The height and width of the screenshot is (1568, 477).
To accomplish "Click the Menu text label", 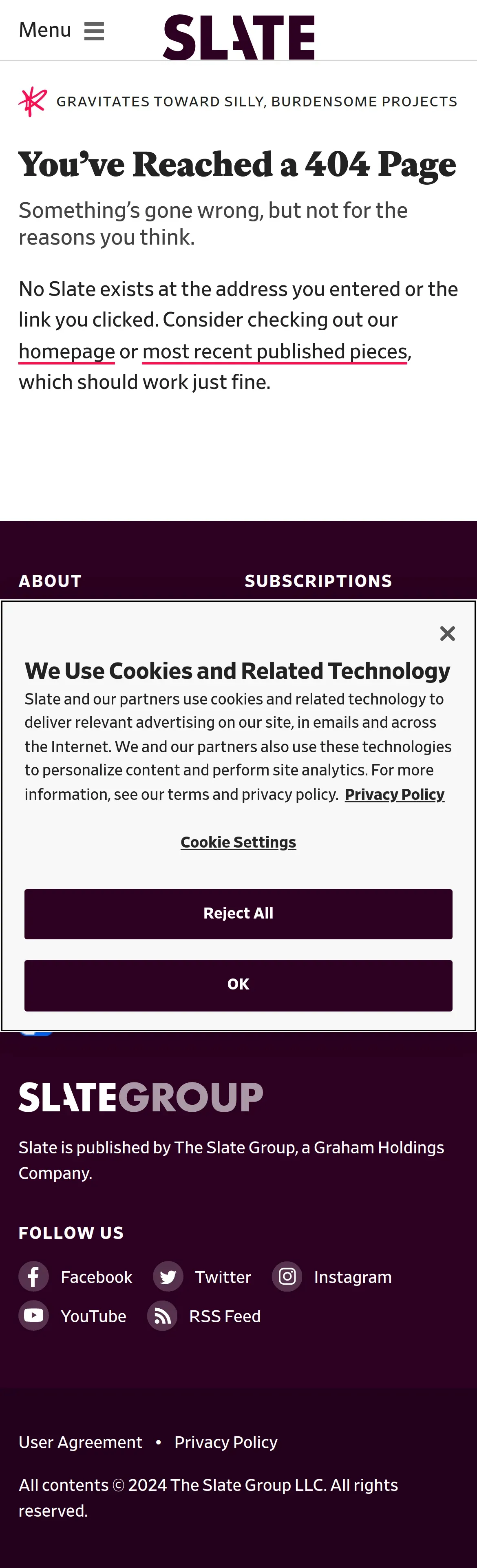I will pyautogui.click(x=45, y=30).
